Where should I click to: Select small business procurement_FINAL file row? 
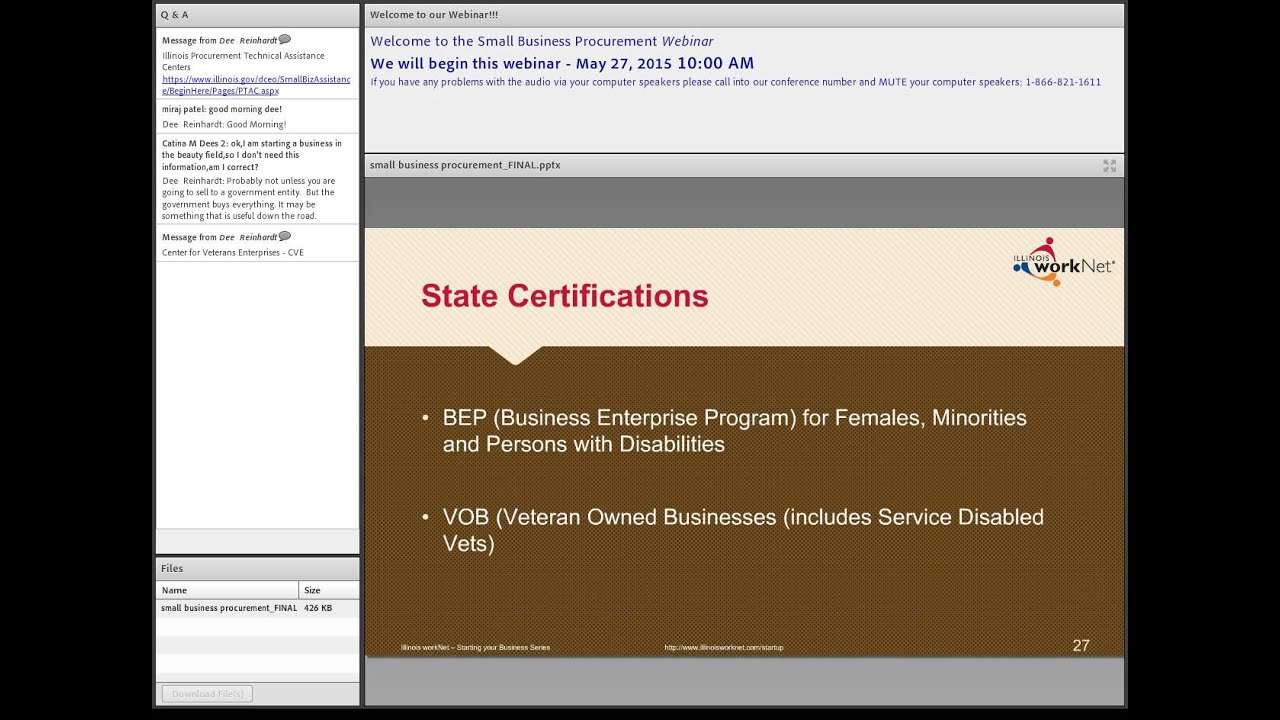point(257,608)
